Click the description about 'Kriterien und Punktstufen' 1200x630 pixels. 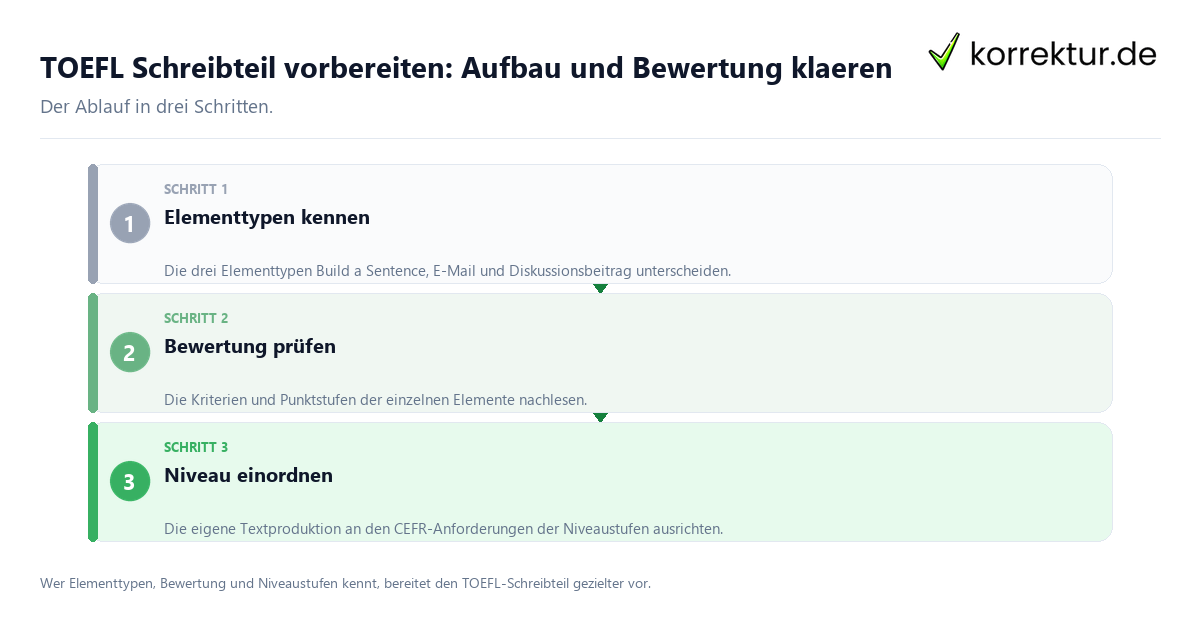coord(375,399)
